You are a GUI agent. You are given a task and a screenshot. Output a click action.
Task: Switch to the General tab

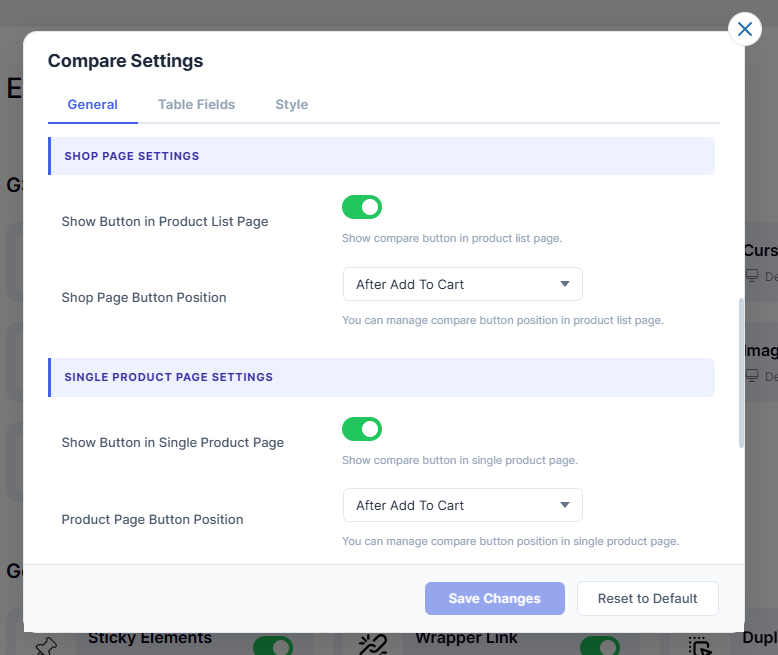point(93,104)
